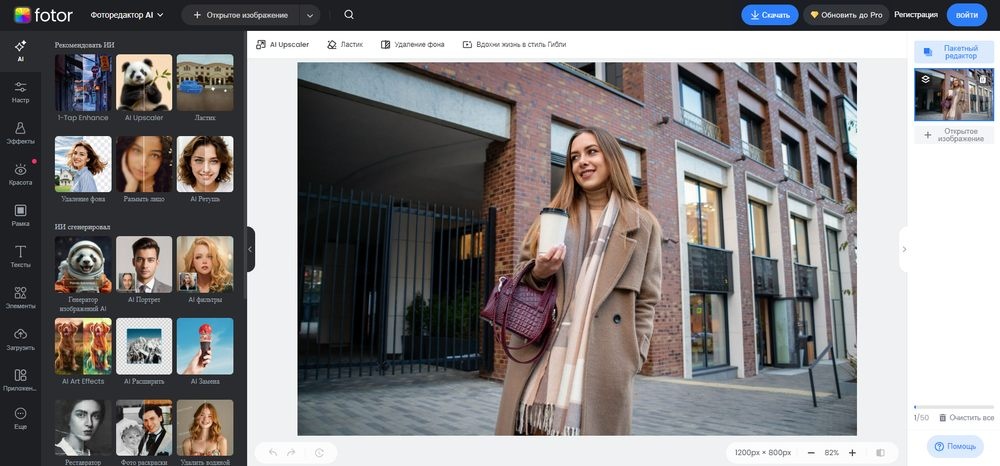Select the Красота beauty tool icon
The image size is (1000, 466).
point(20,174)
